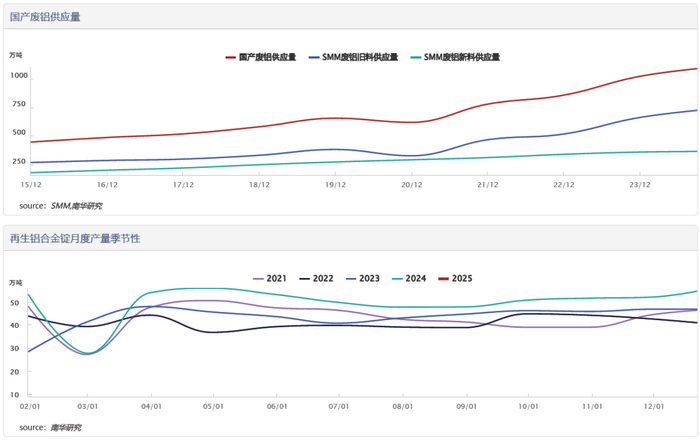Toggle the 国产废铝供应量 legend series

(262, 57)
